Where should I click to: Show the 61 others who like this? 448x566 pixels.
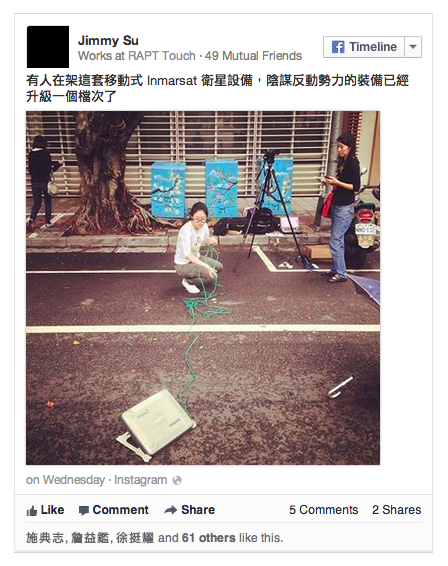pyautogui.click(x=208, y=538)
